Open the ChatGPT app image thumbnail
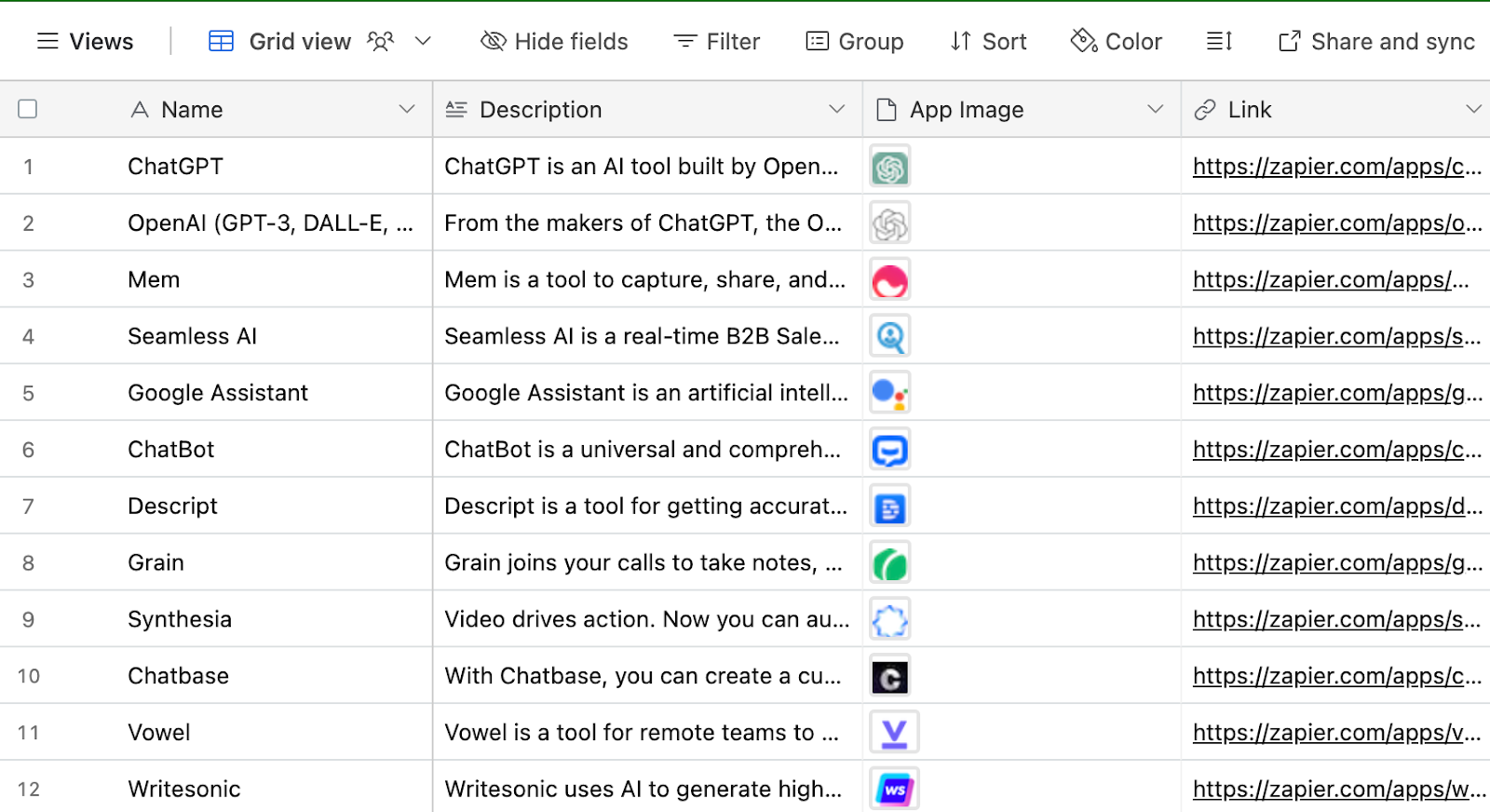Screen dimensions: 1490x812 click(x=890, y=168)
